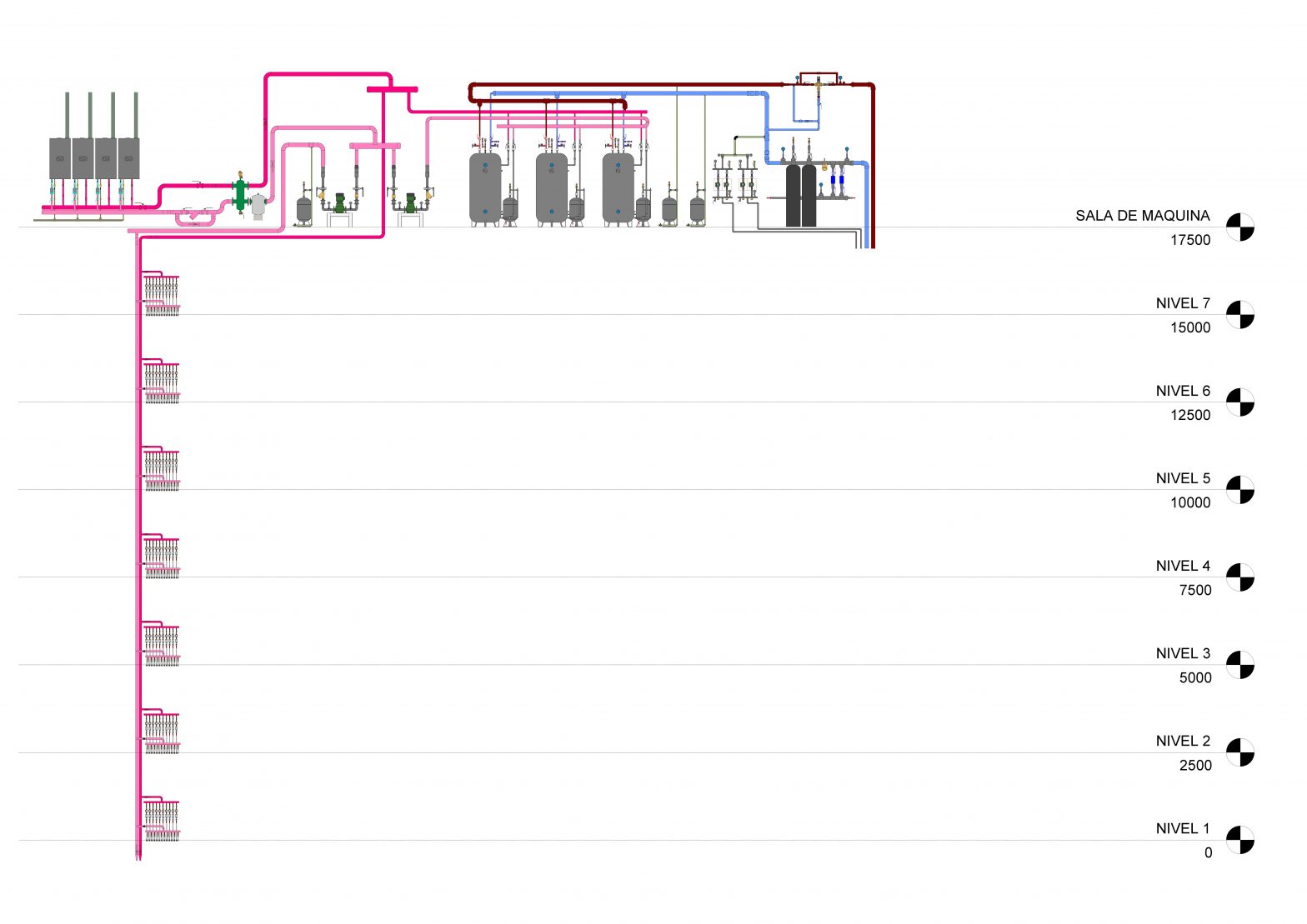Click the manifold assembly at NIVEL 7
The width and height of the screenshot is (1307, 924).
coord(161,295)
